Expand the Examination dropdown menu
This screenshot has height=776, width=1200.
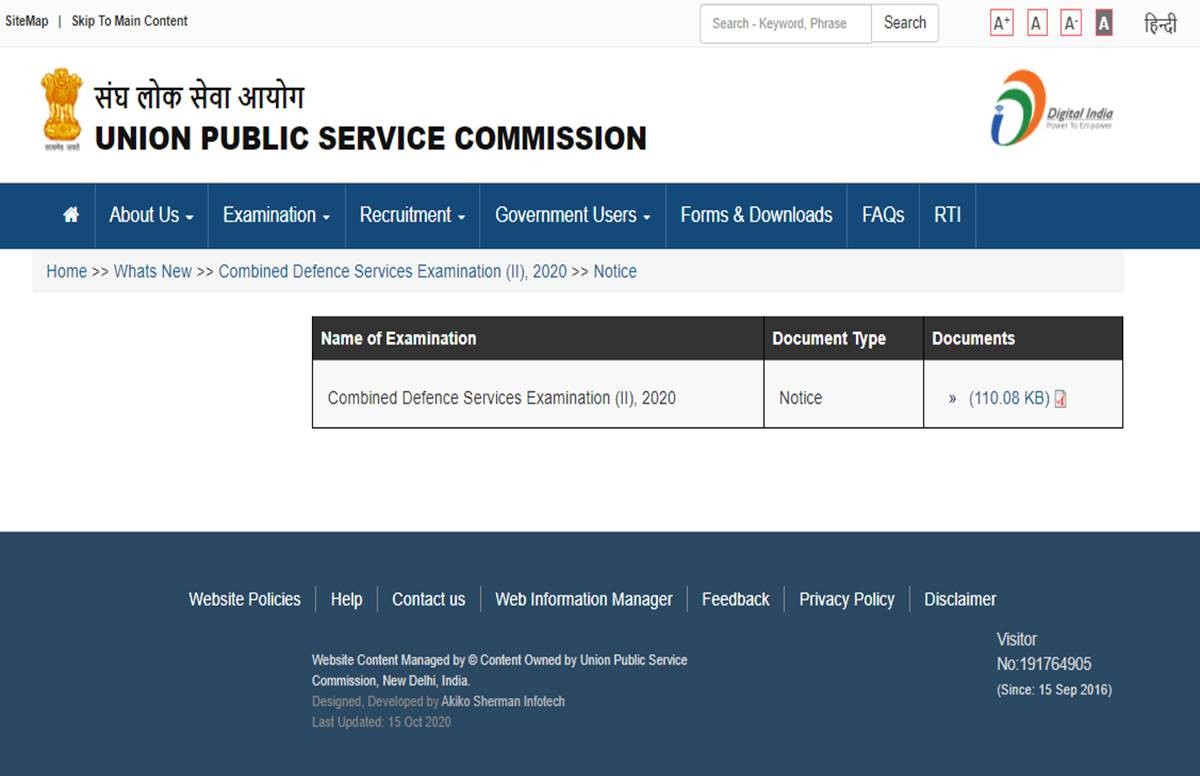point(276,215)
